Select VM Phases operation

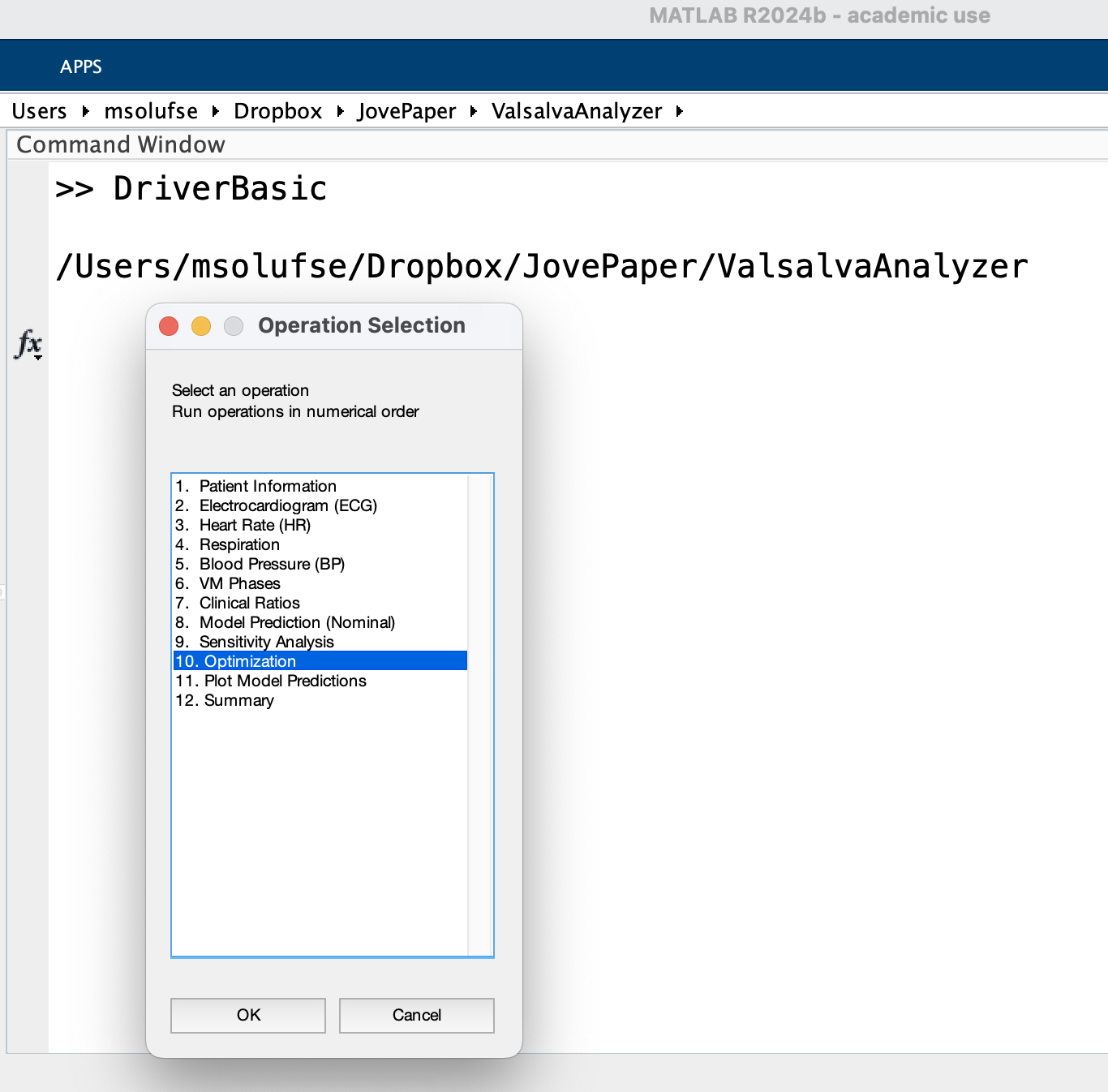[x=239, y=583]
